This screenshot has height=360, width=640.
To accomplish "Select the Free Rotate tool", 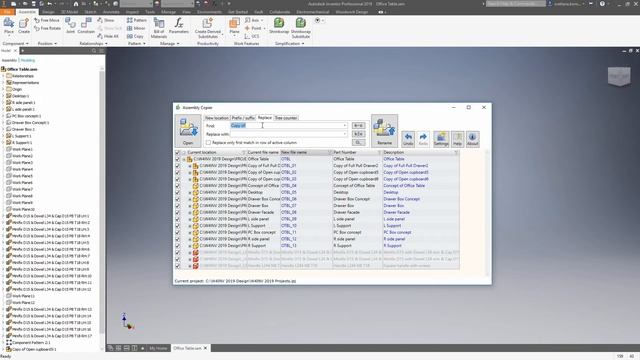I will [x=47, y=28].
